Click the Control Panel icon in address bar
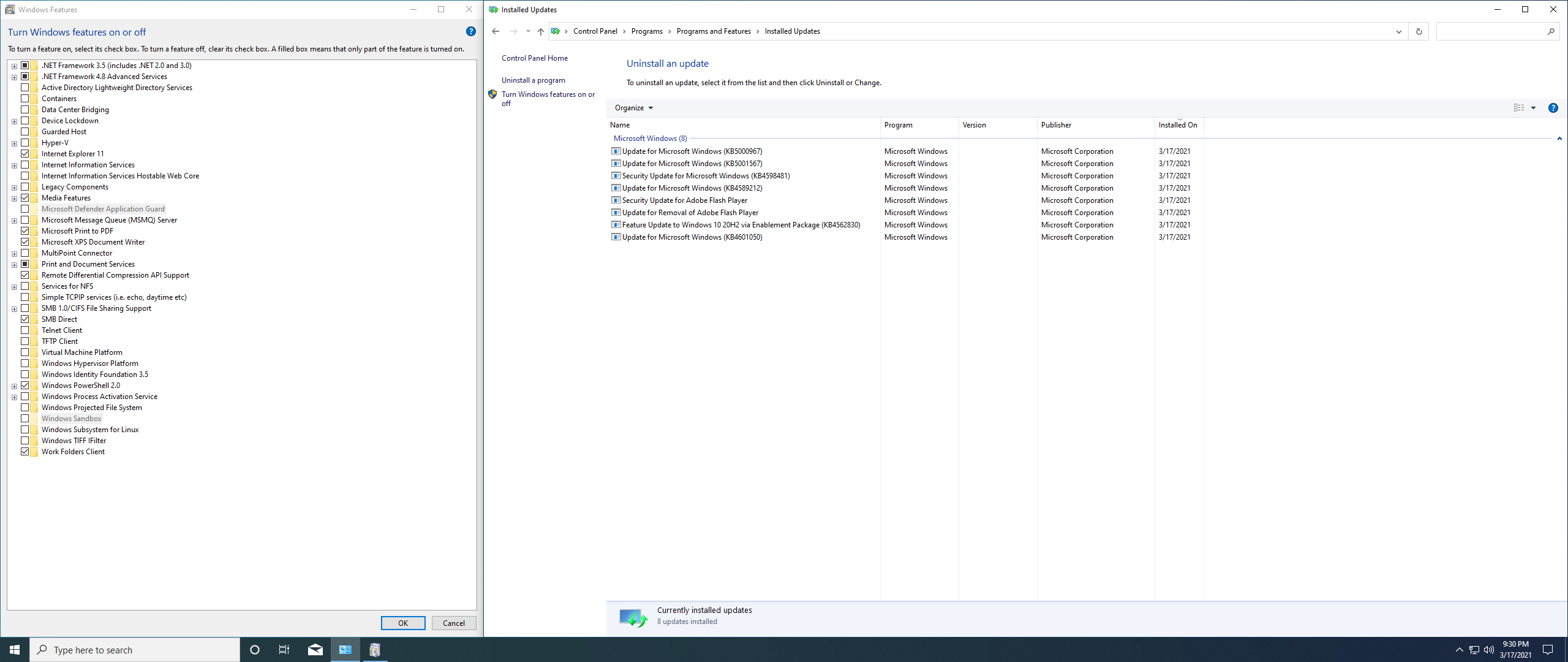1568x662 pixels. pyautogui.click(x=555, y=31)
